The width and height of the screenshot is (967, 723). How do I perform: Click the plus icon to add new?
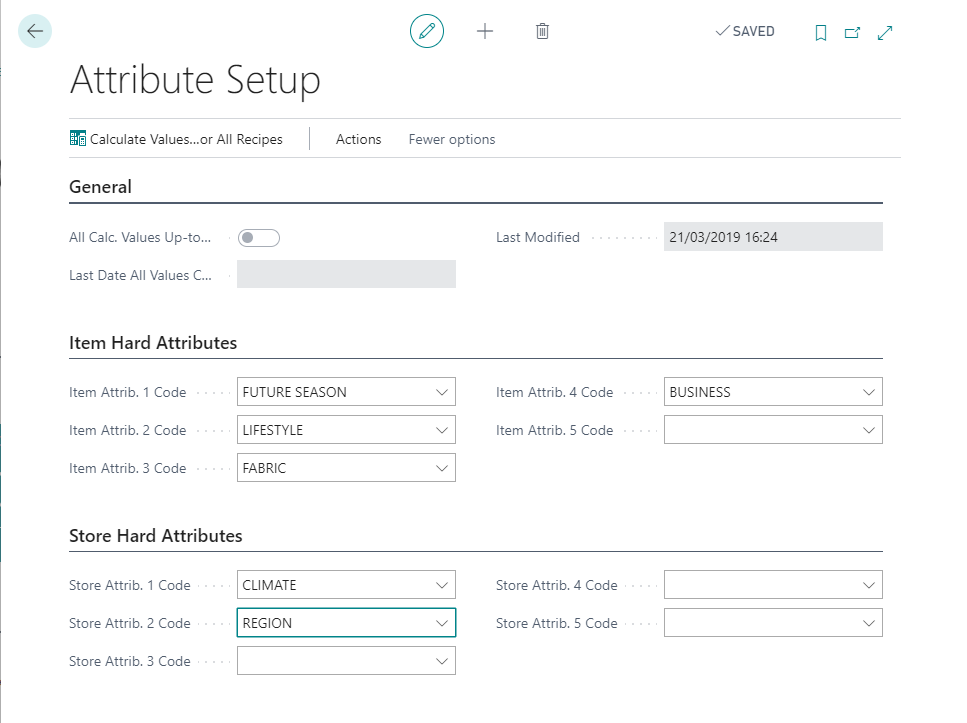point(485,32)
